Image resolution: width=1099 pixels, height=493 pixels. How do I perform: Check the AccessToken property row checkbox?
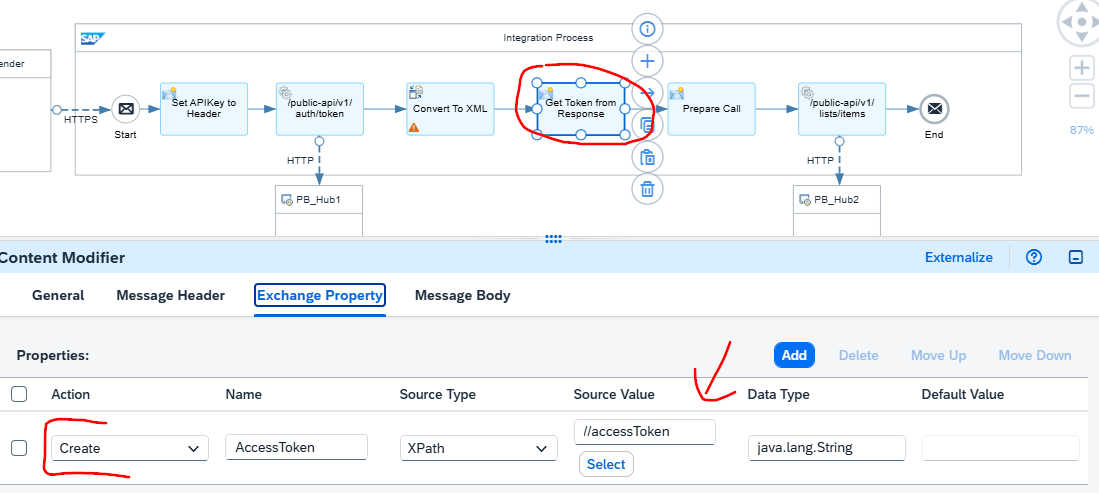pos(19,447)
